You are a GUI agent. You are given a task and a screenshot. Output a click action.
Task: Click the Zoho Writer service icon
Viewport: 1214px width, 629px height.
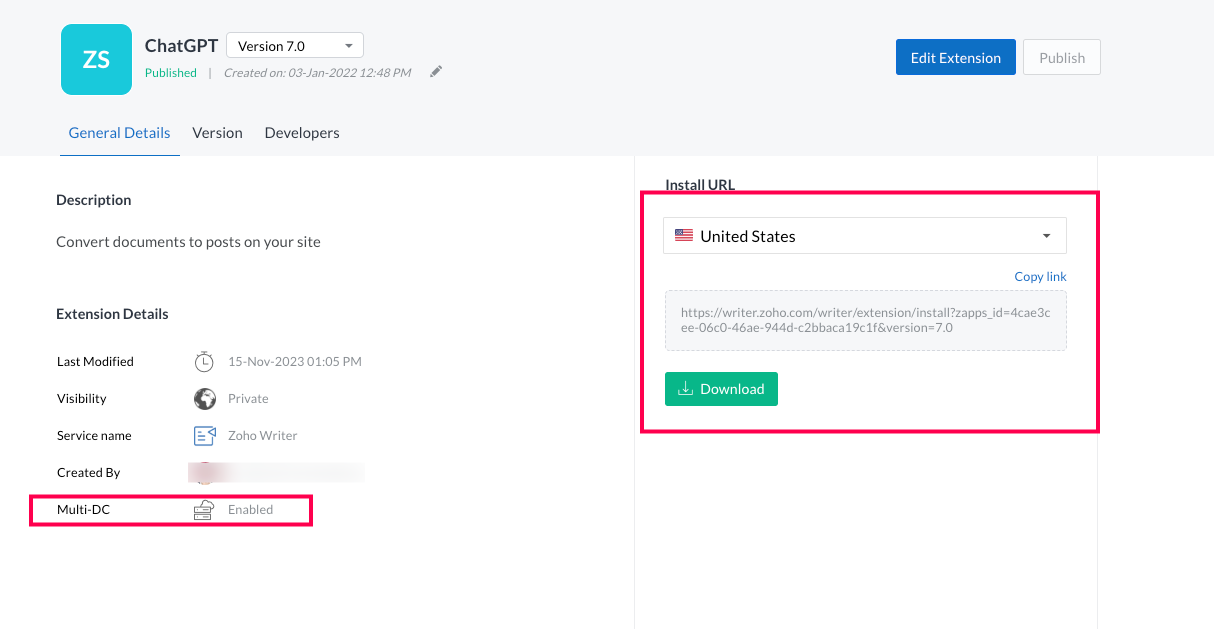tap(204, 435)
